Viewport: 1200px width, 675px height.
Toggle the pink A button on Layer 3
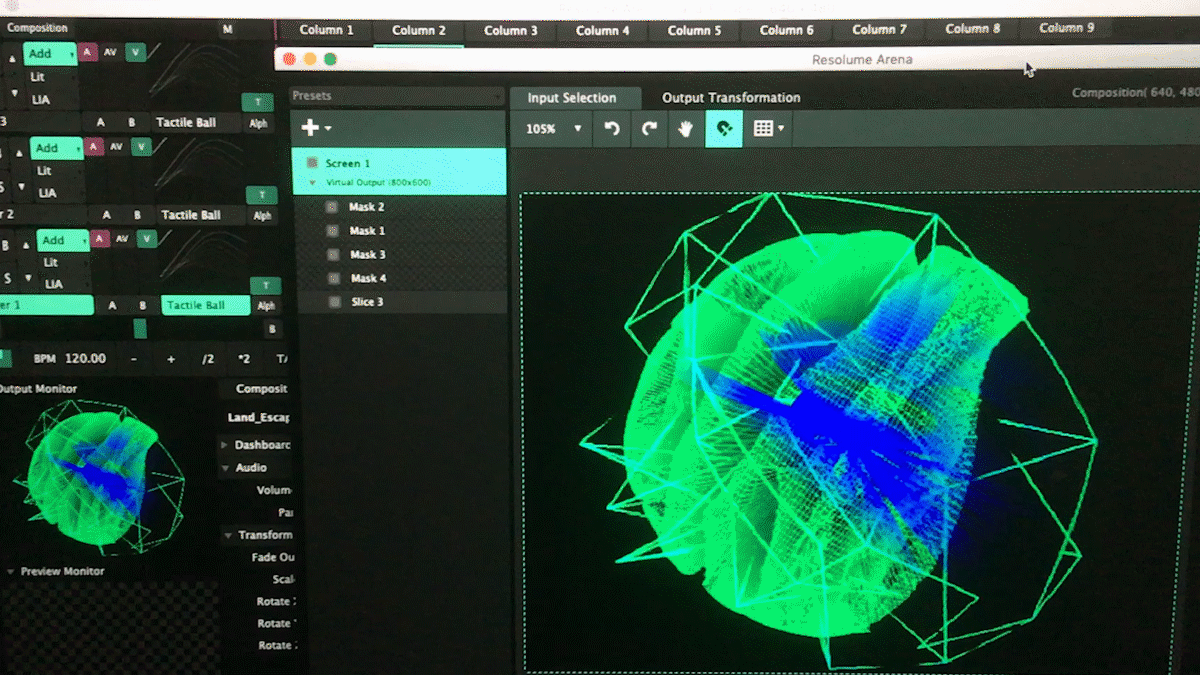[x=88, y=52]
